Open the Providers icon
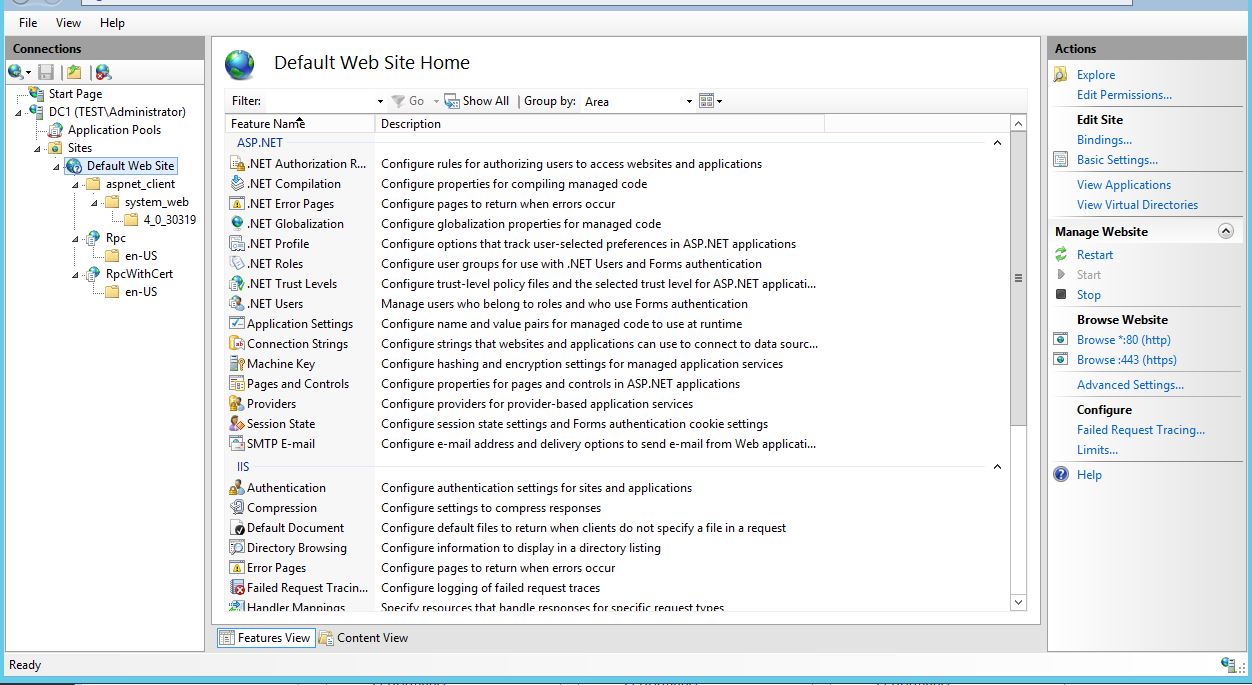1252x685 pixels. pyautogui.click(x=237, y=404)
